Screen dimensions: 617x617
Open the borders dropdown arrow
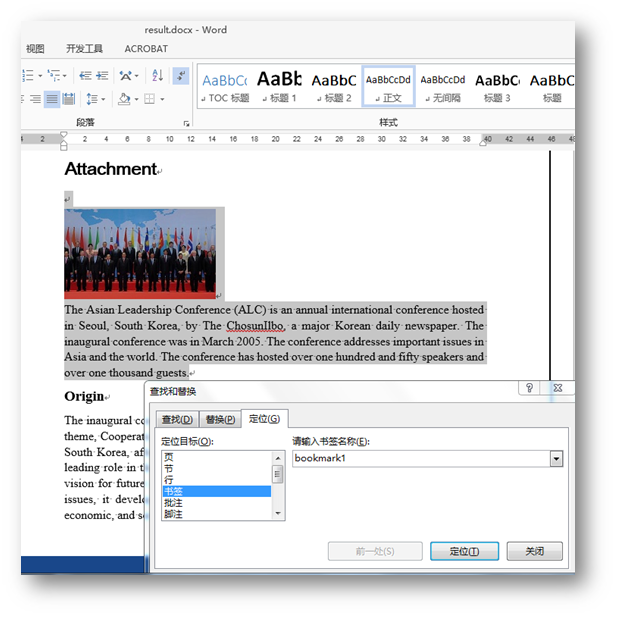tap(162, 99)
